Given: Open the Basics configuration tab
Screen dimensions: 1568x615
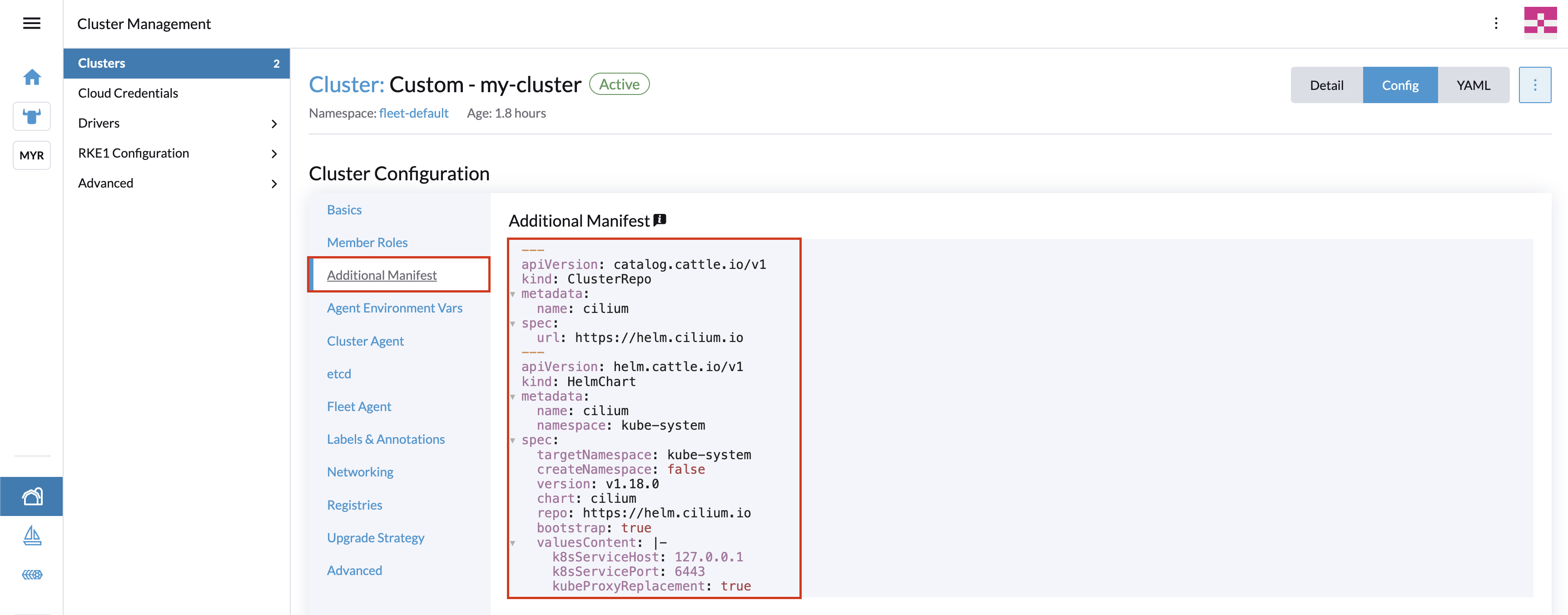Looking at the screenshot, I should pos(344,209).
